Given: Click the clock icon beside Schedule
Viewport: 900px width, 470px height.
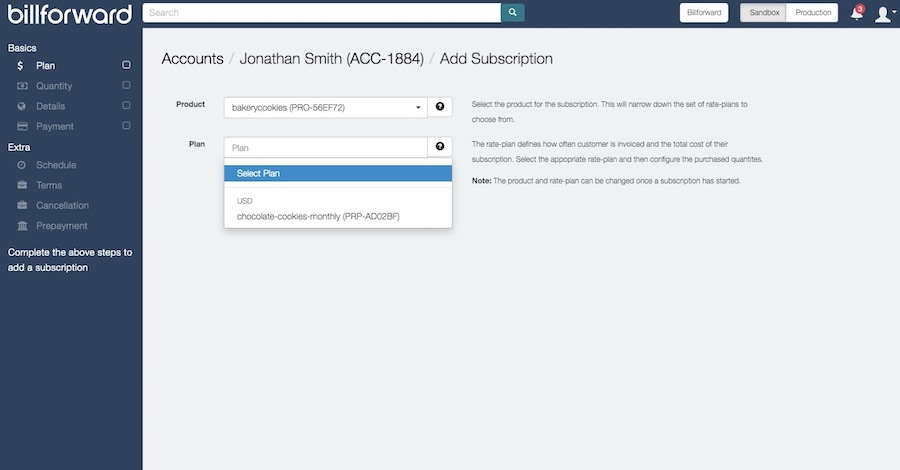Looking at the screenshot, I should coord(22,165).
